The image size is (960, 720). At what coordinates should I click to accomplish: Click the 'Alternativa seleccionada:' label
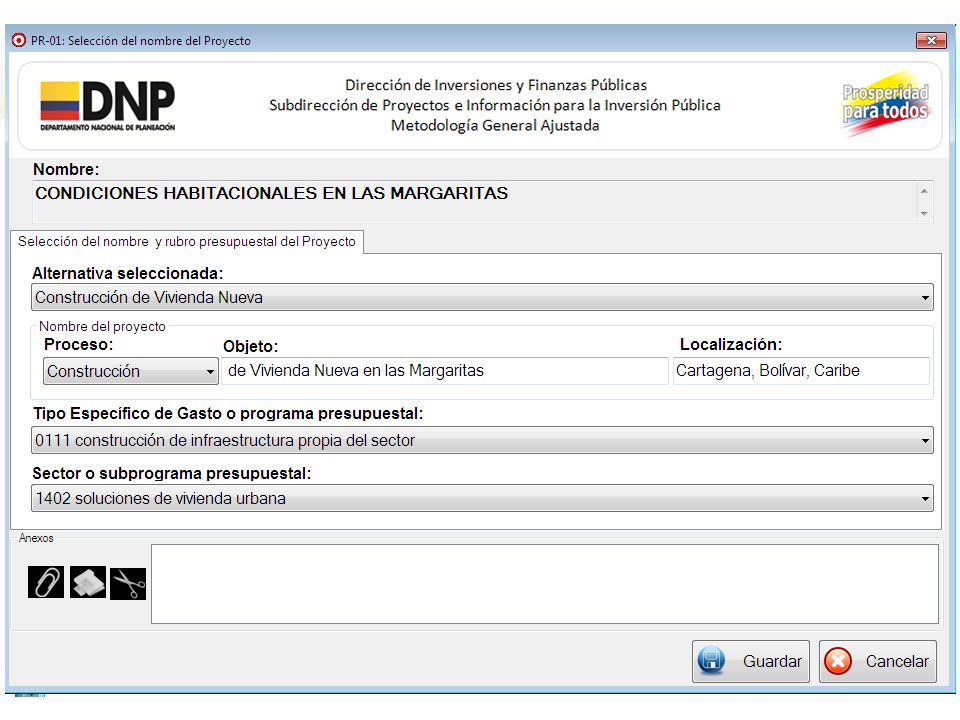128,273
